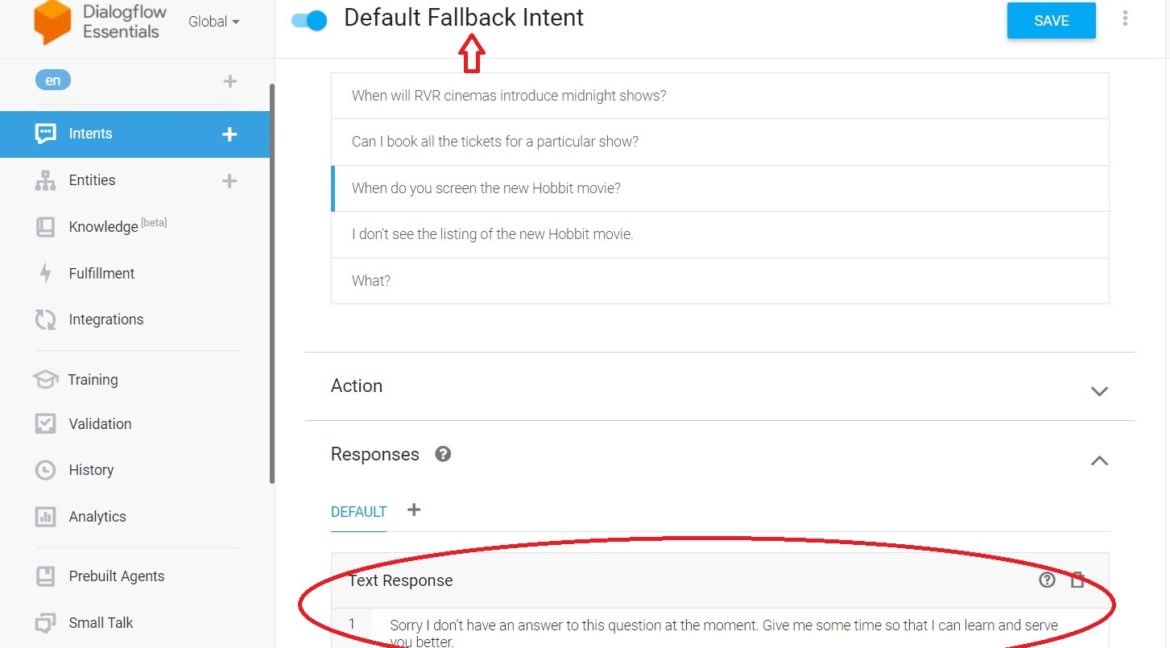Select the Entities sidebar icon

(45, 180)
